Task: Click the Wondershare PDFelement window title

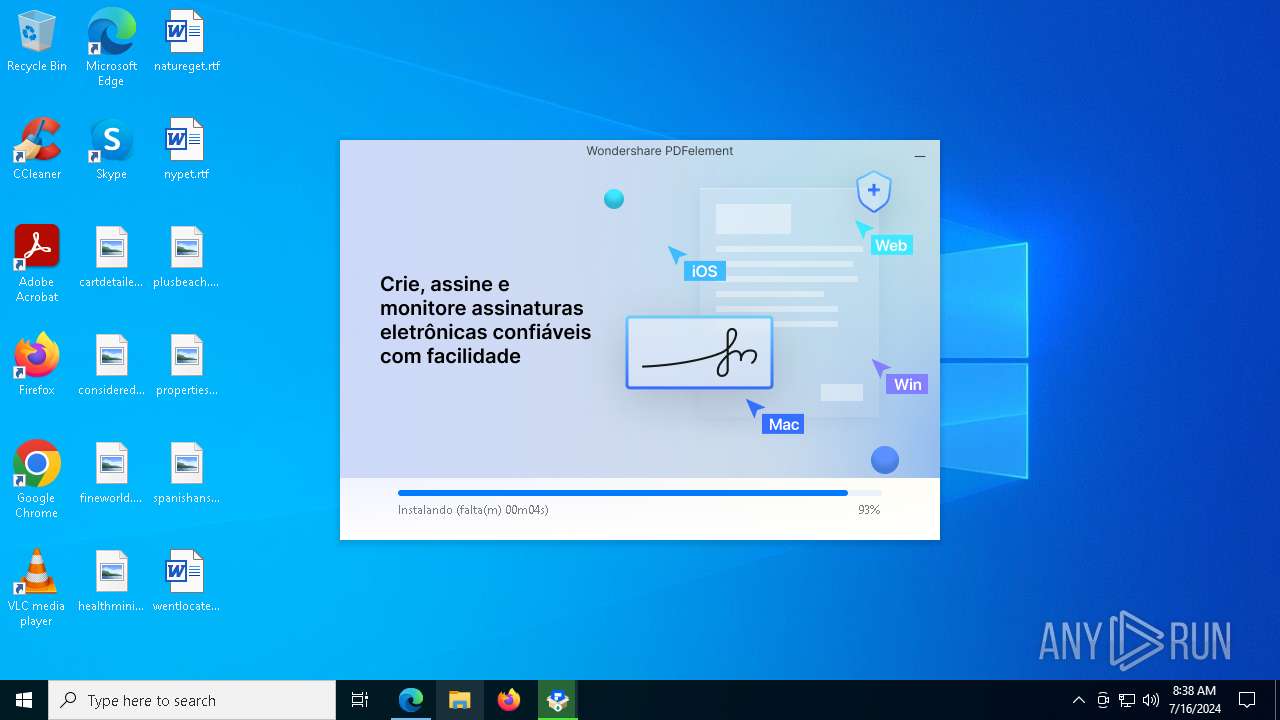Action: pyautogui.click(x=660, y=151)
